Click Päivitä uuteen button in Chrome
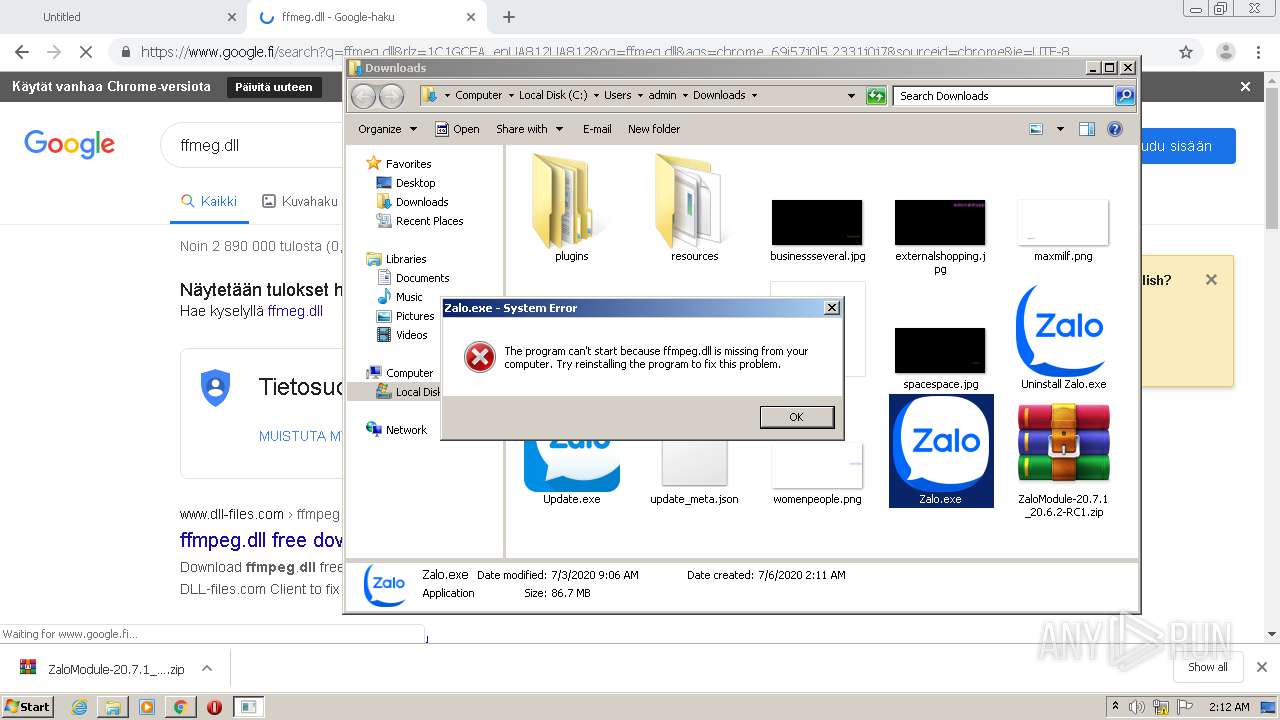The height and width of the screenshot is (720, 1280). pyautogui.click(x=274, y=87)
